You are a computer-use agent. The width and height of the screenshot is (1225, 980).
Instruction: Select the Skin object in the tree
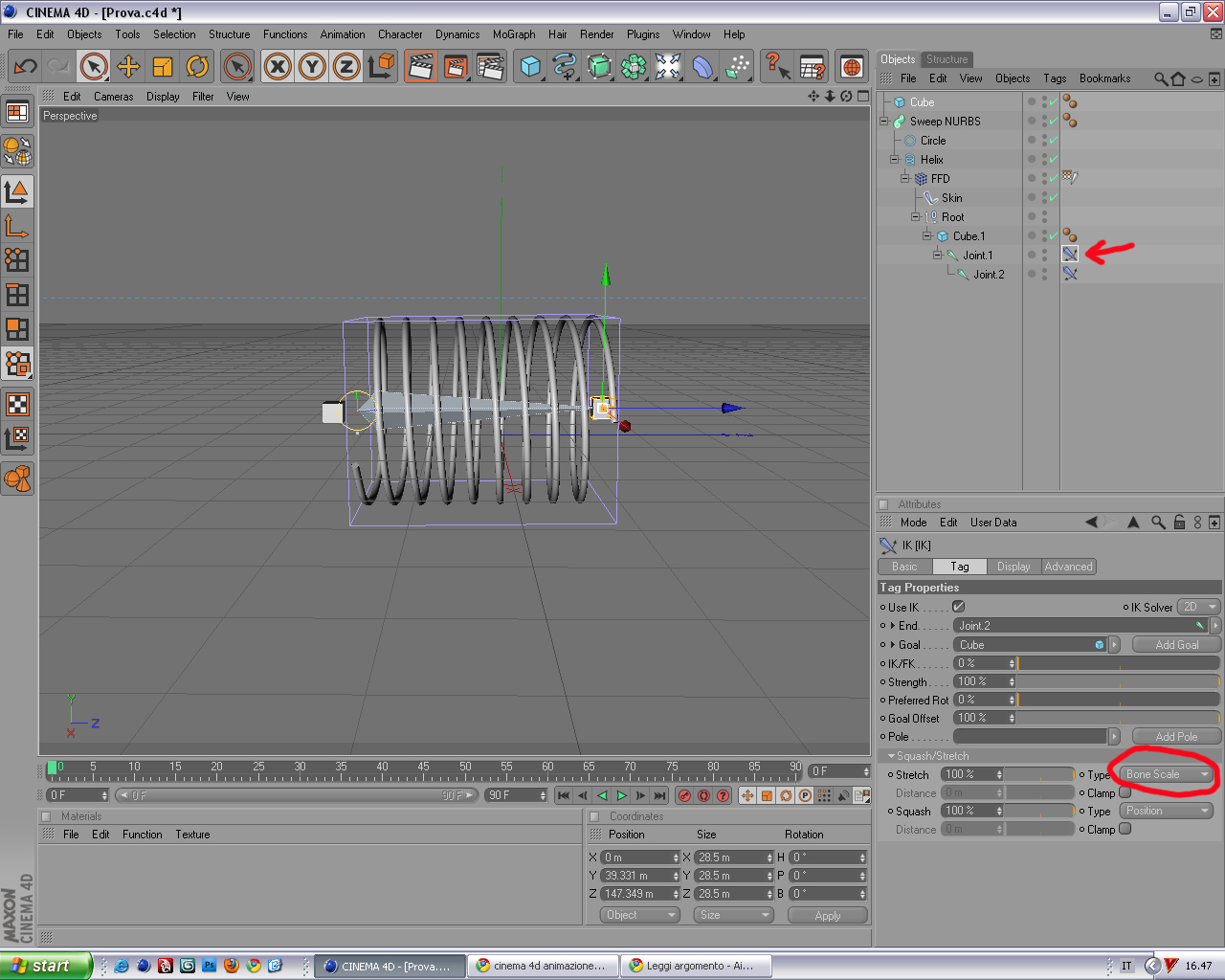952,198
